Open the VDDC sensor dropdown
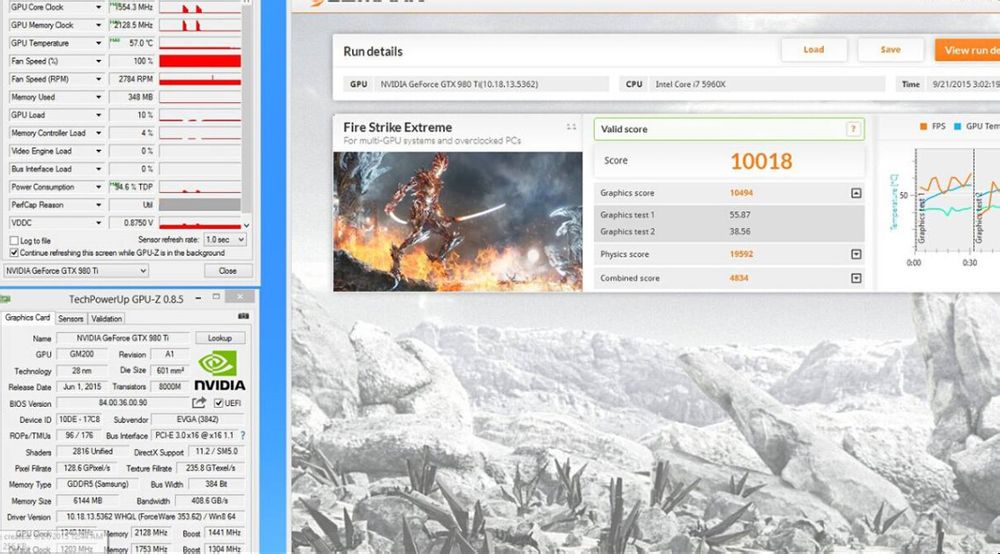The width and height of the screenshot is (1000, 554). pos(98,222)
